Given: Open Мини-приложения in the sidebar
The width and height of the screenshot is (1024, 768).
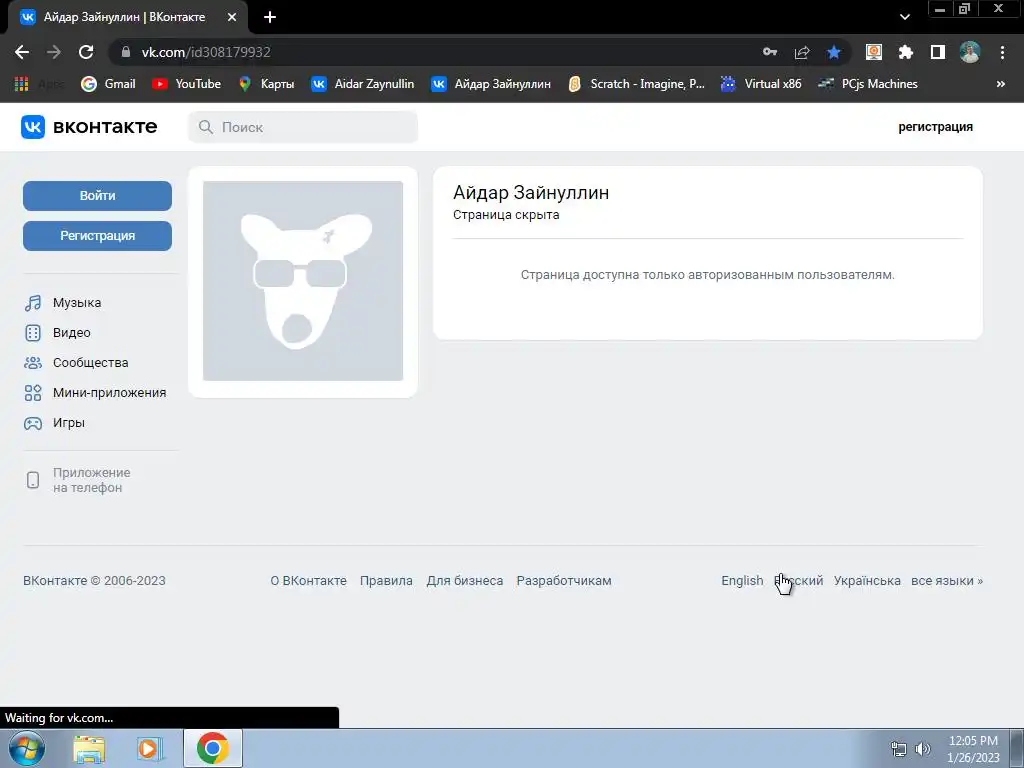Looking at the screenshot, I should point(95,392).
